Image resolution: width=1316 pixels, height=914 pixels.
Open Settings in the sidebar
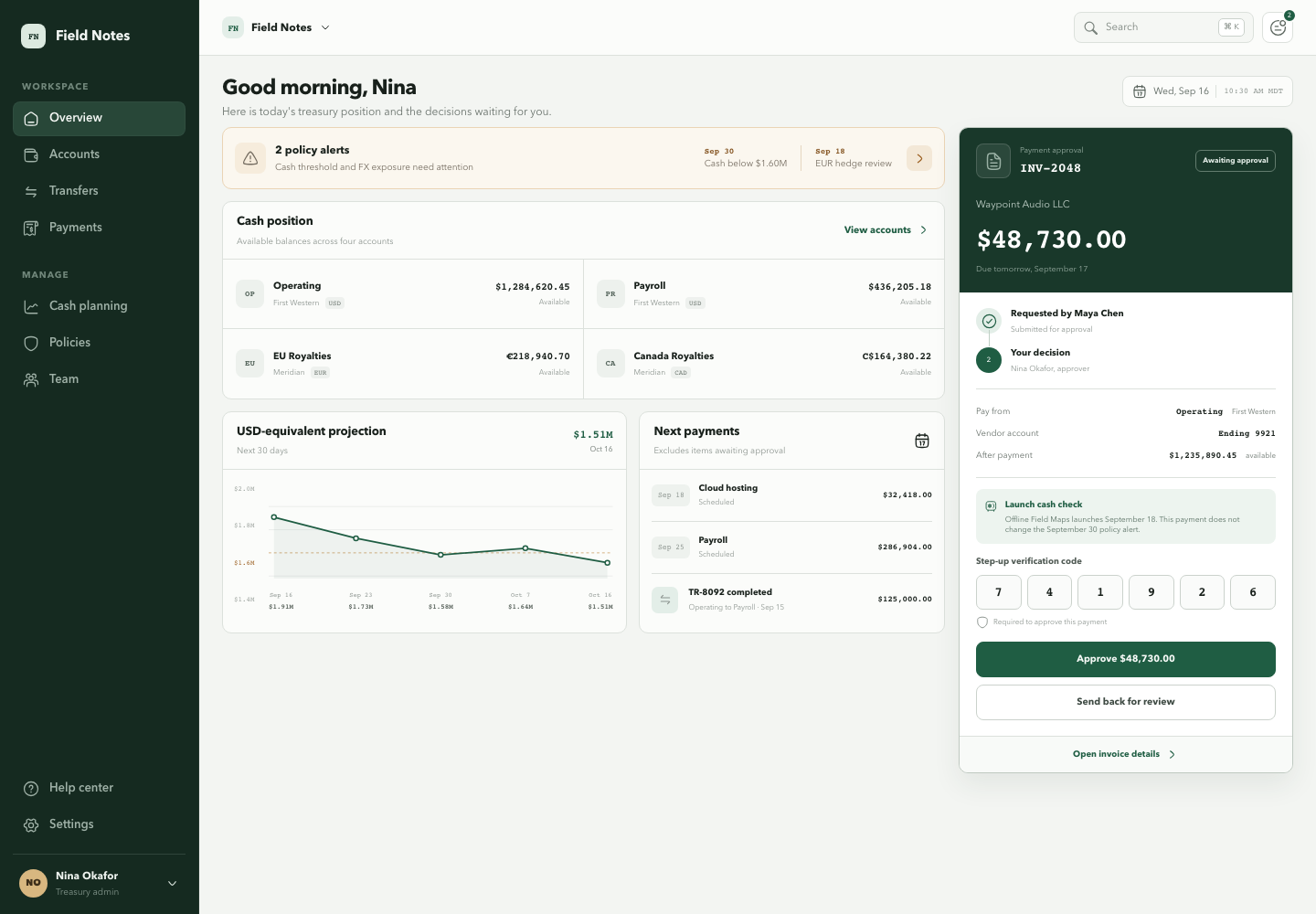pos(99,825)
